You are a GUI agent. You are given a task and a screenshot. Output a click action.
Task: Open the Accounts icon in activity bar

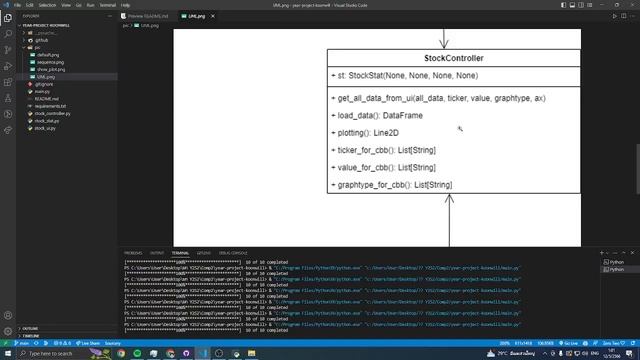coord(8,315)
